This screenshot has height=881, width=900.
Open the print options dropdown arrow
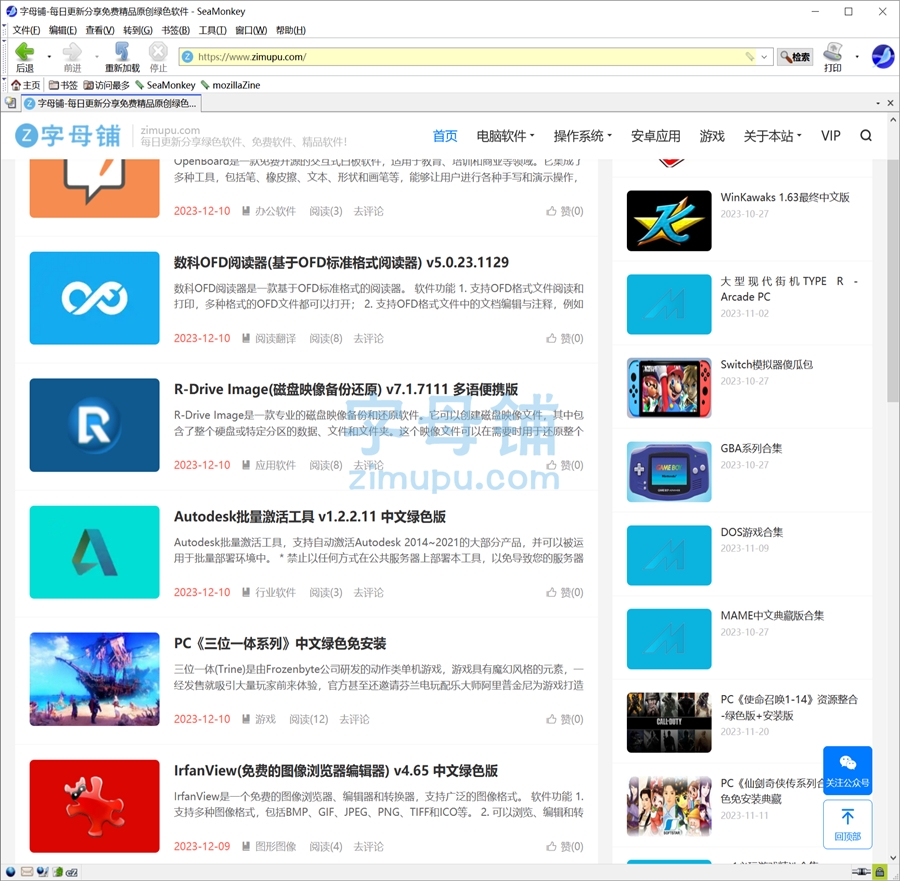tap(857, 56)
